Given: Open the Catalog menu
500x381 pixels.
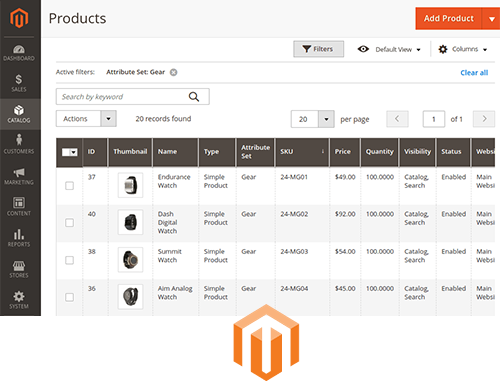Looking at the screenshot, I should 19,114.
